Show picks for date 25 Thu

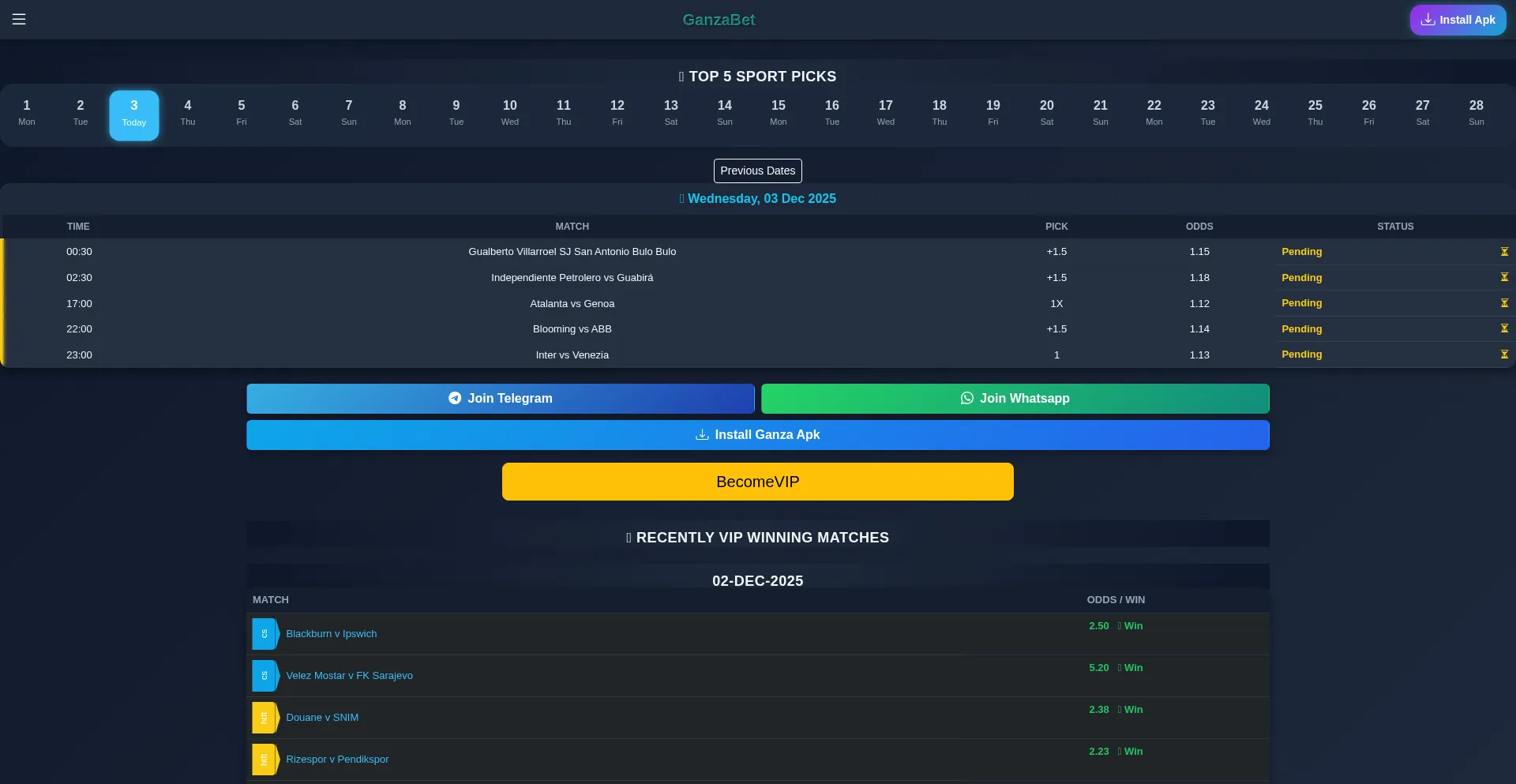tap(1315, 112)
